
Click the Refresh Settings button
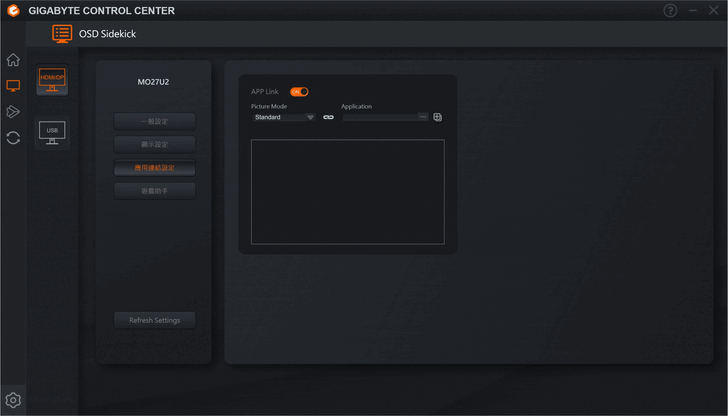click(155, 320)
